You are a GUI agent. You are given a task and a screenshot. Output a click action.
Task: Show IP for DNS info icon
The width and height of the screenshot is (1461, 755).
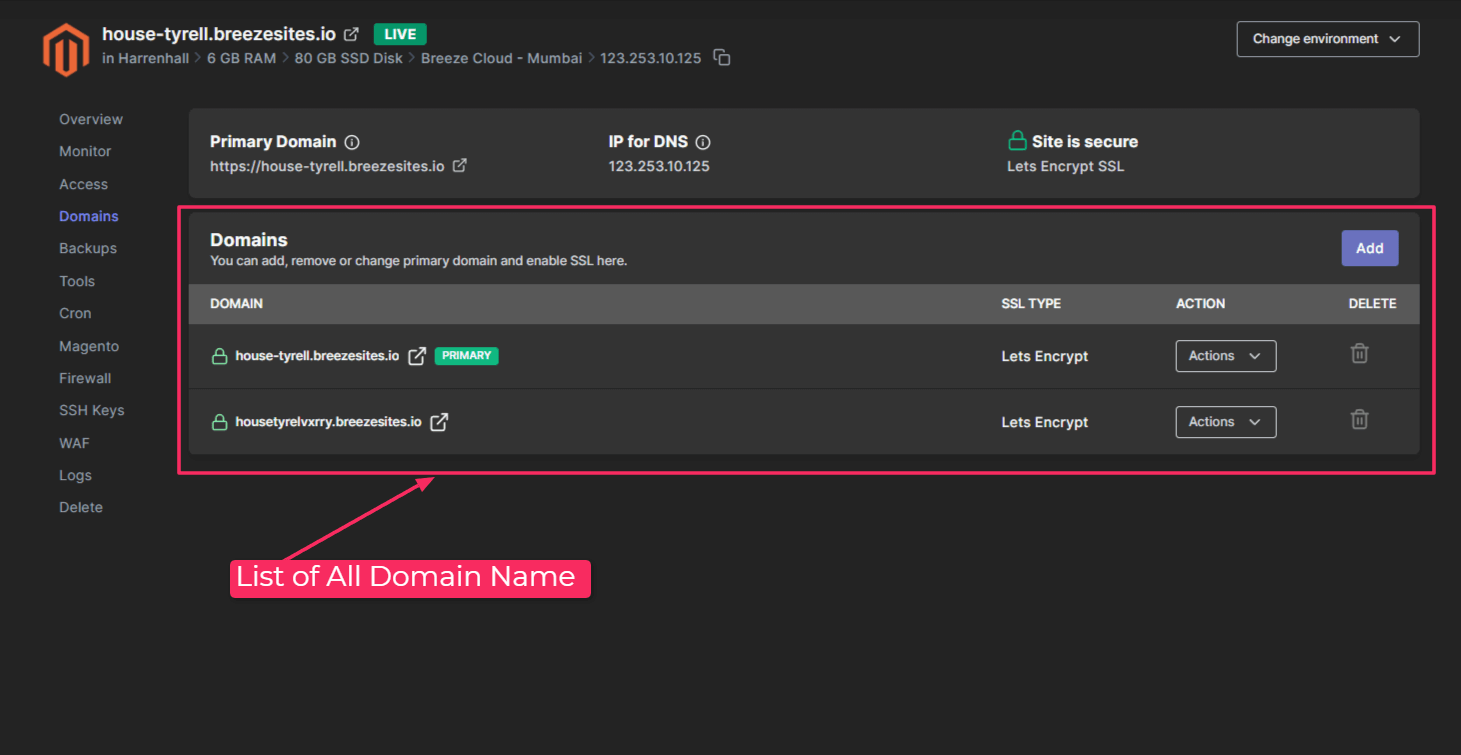coord(703,142)
